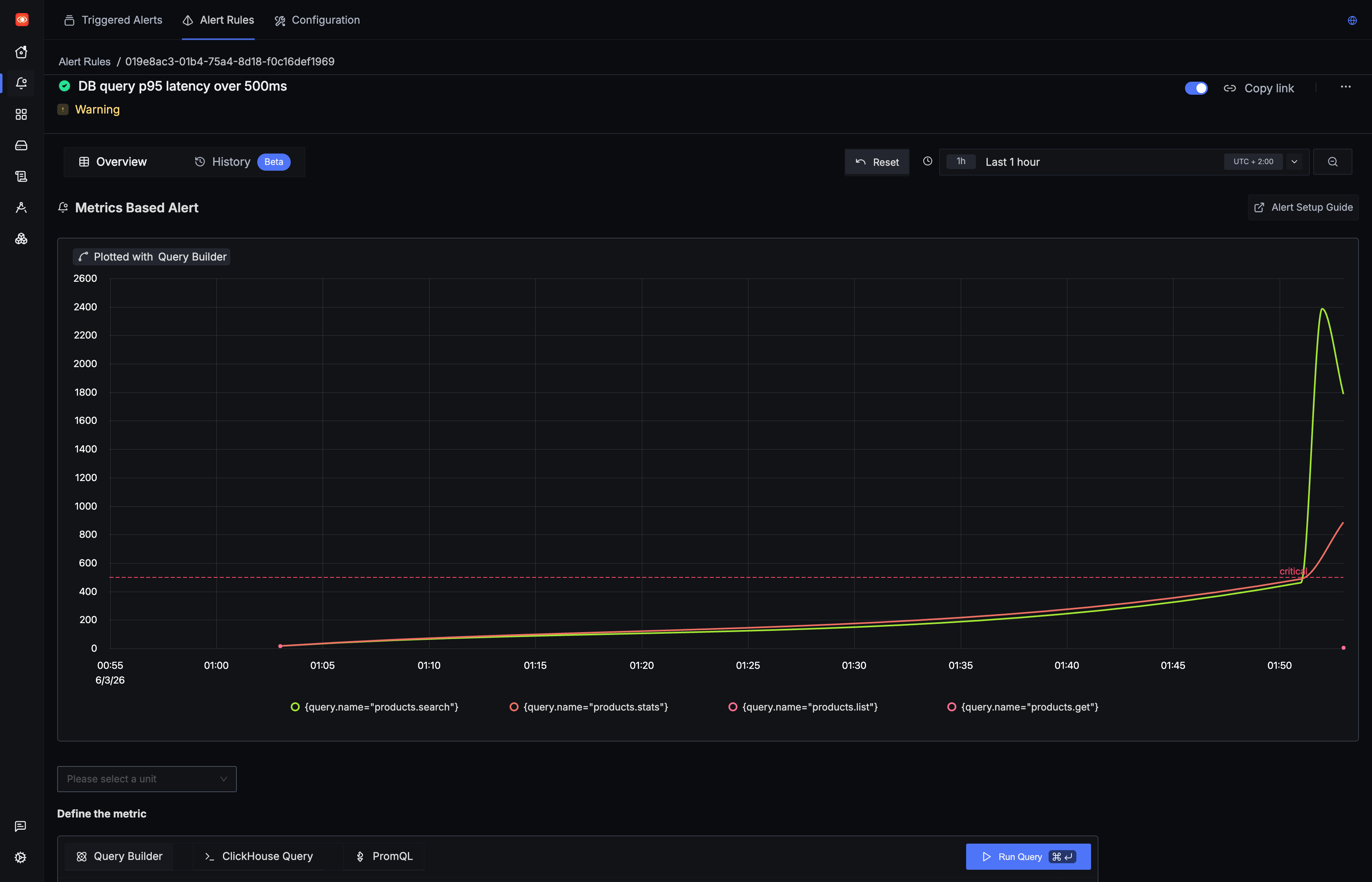Select the Overview tab
Viewport: 1372px width, 882px height.
pos(113,162)
